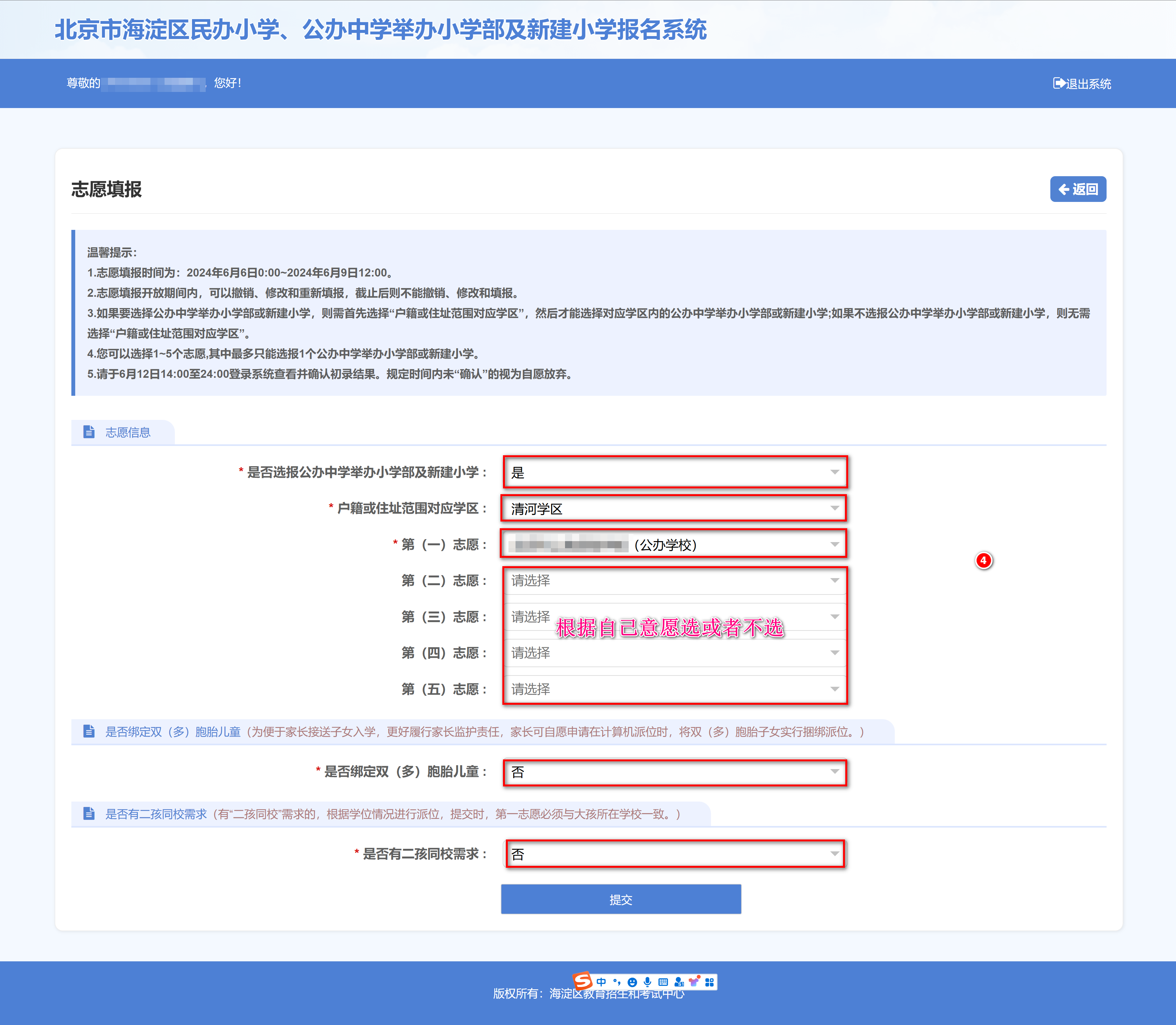This screenshot has height=1025, width=1176.
Task: Click the user account icon in IME bar
Action: 678,982
